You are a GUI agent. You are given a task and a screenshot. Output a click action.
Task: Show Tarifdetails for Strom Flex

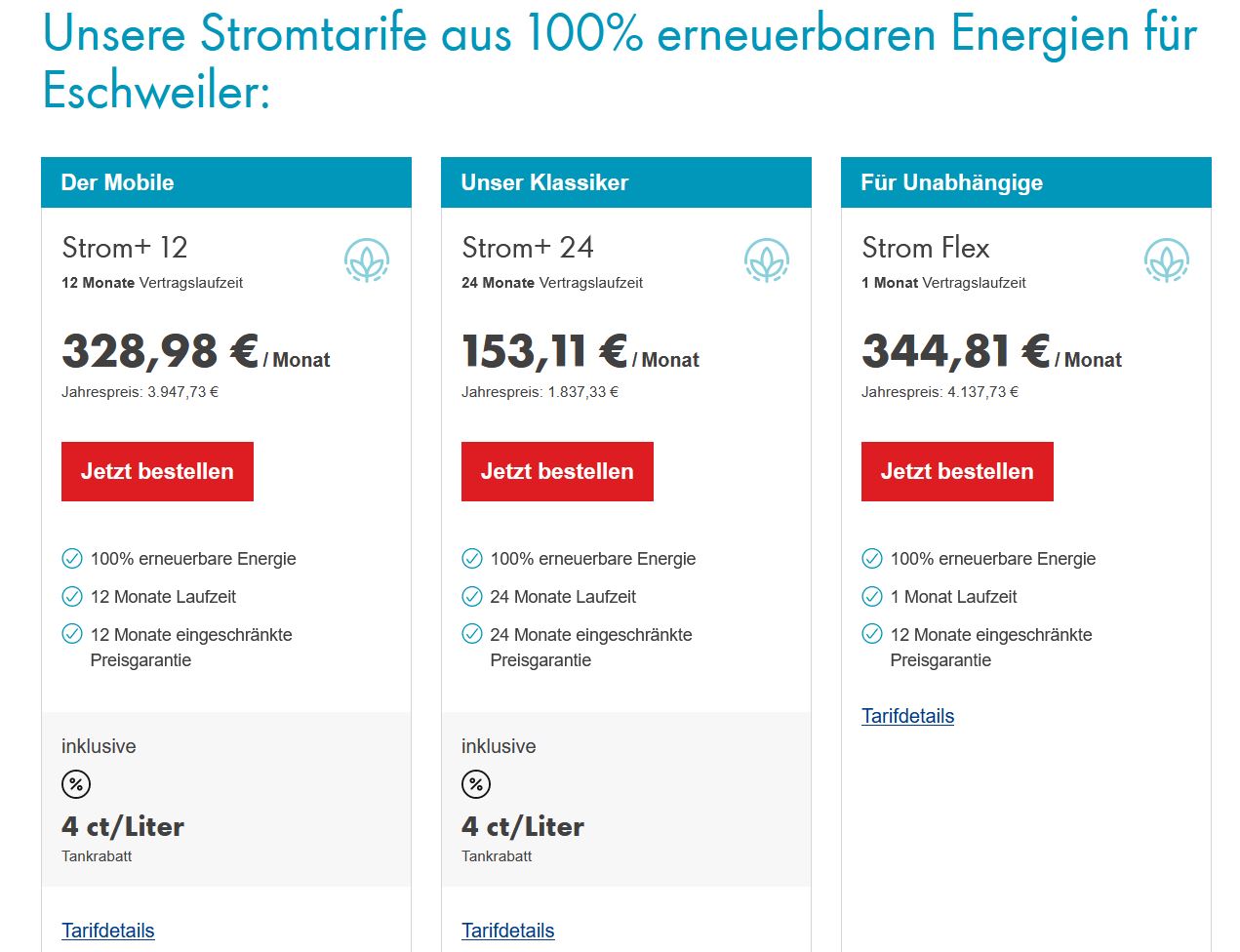(907, 716)
